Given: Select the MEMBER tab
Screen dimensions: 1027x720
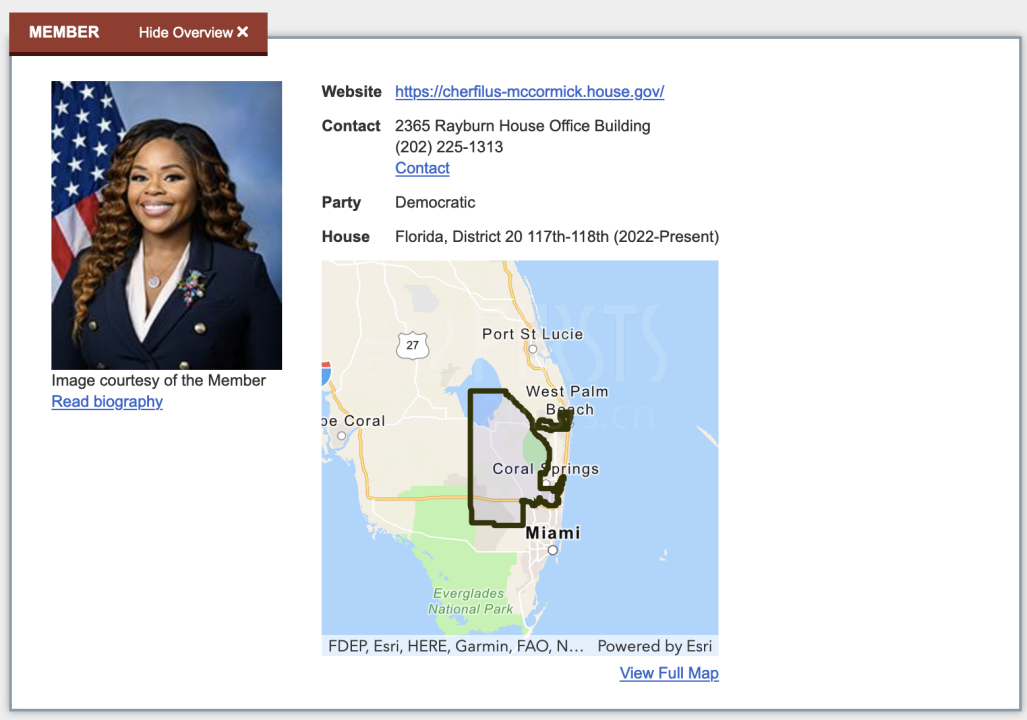Looking at the screenshot, I should coord(64,32).
